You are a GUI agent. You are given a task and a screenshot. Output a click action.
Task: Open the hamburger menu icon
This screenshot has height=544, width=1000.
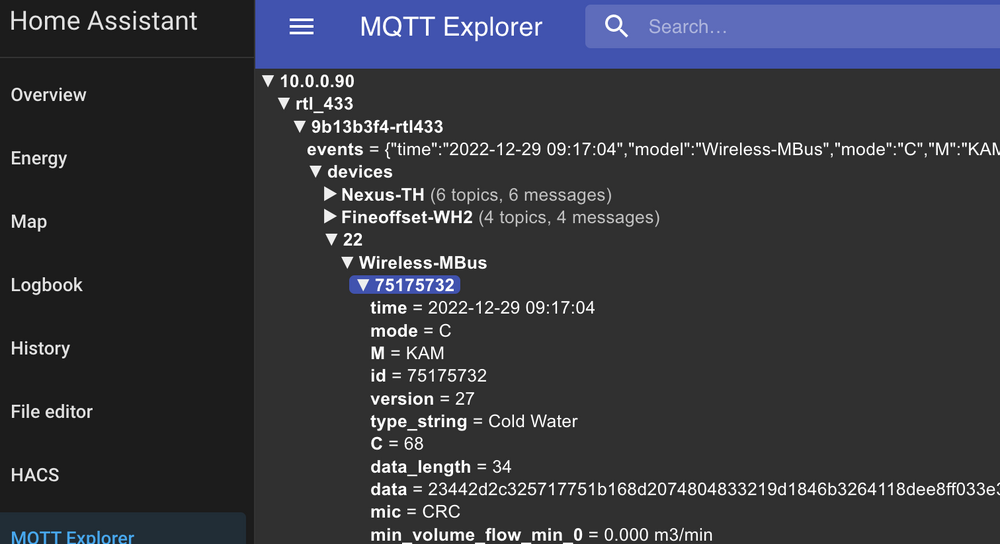(301, 27)
